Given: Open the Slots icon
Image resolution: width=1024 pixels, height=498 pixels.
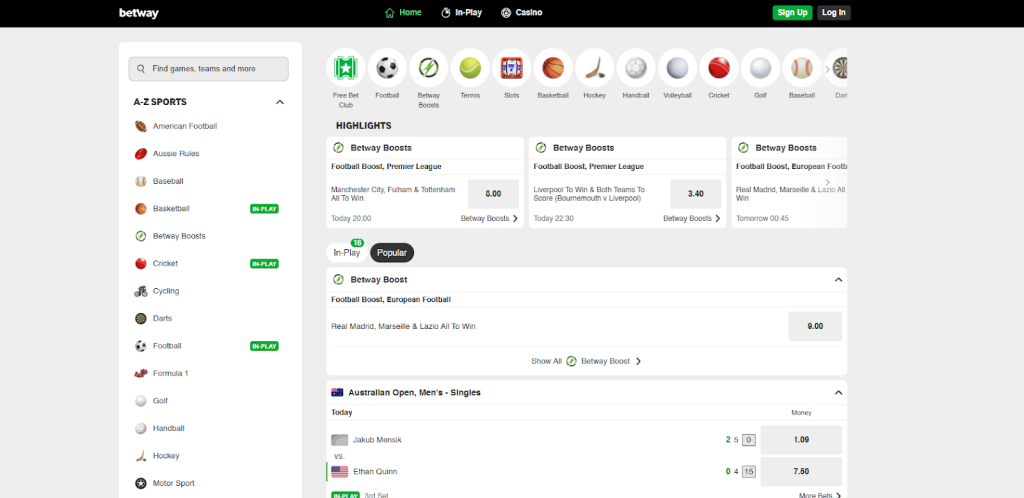Looking at the screenshot, I should (511, 68).
